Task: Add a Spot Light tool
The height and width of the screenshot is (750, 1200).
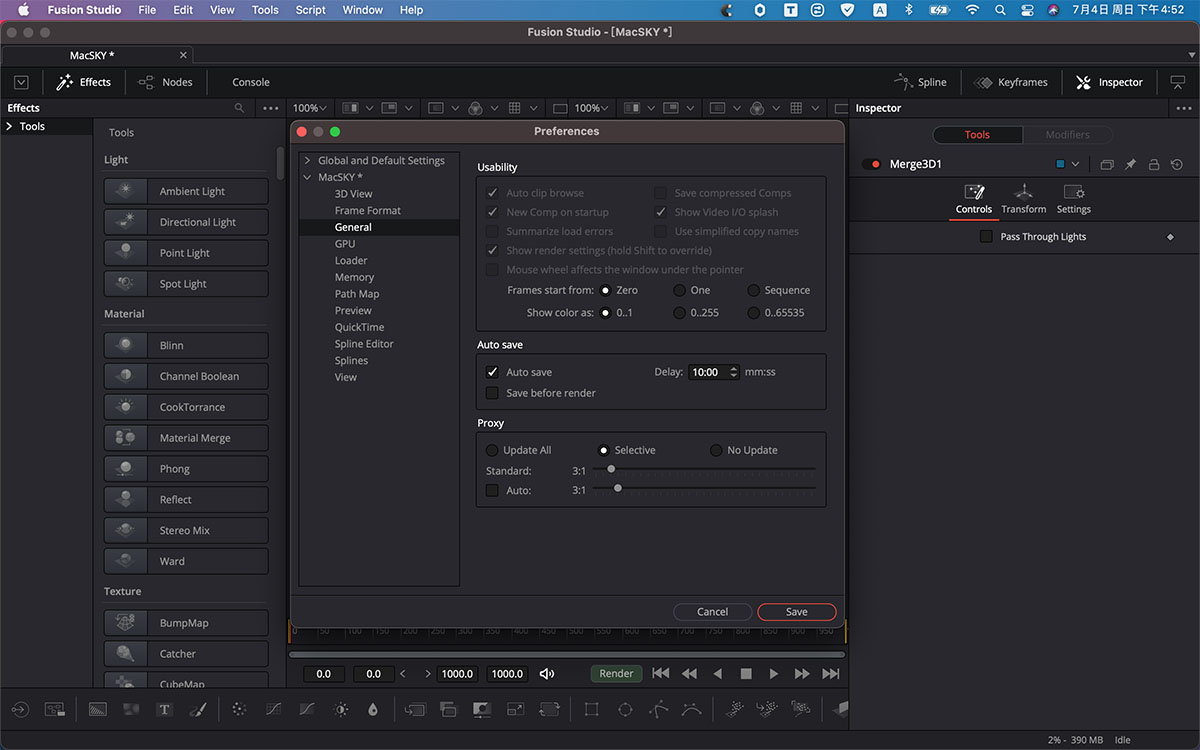Action: 186,284
